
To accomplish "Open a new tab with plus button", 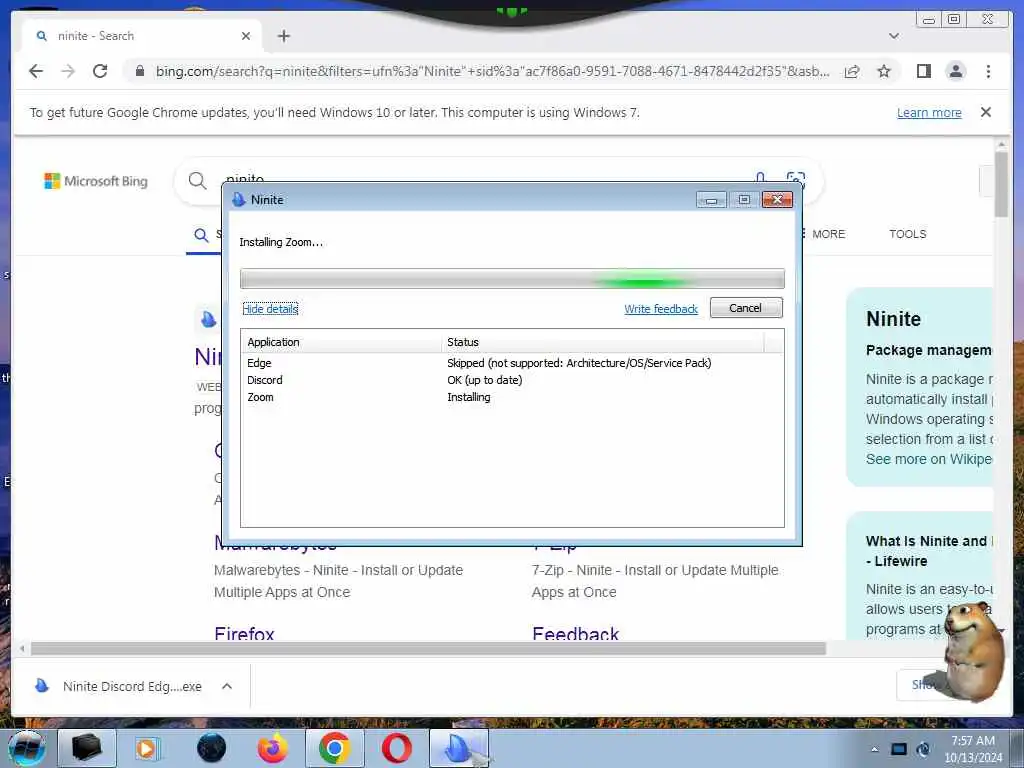I will click(283, 36).
